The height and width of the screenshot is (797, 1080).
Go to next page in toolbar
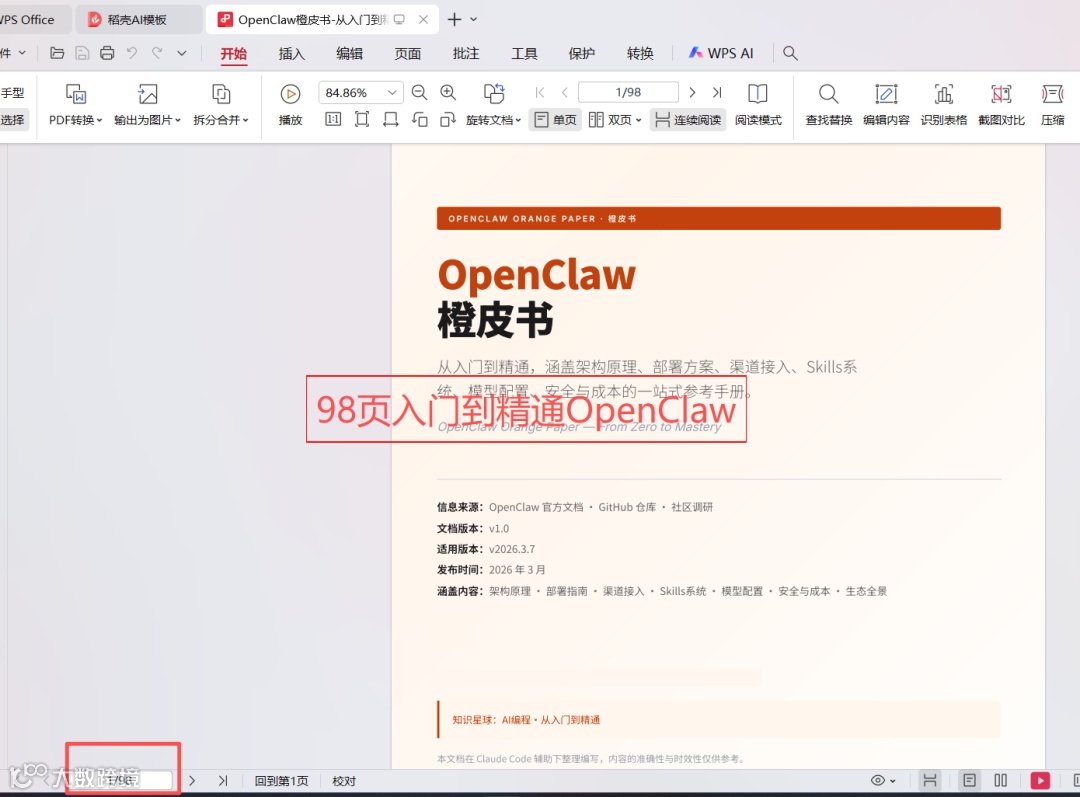692,92
